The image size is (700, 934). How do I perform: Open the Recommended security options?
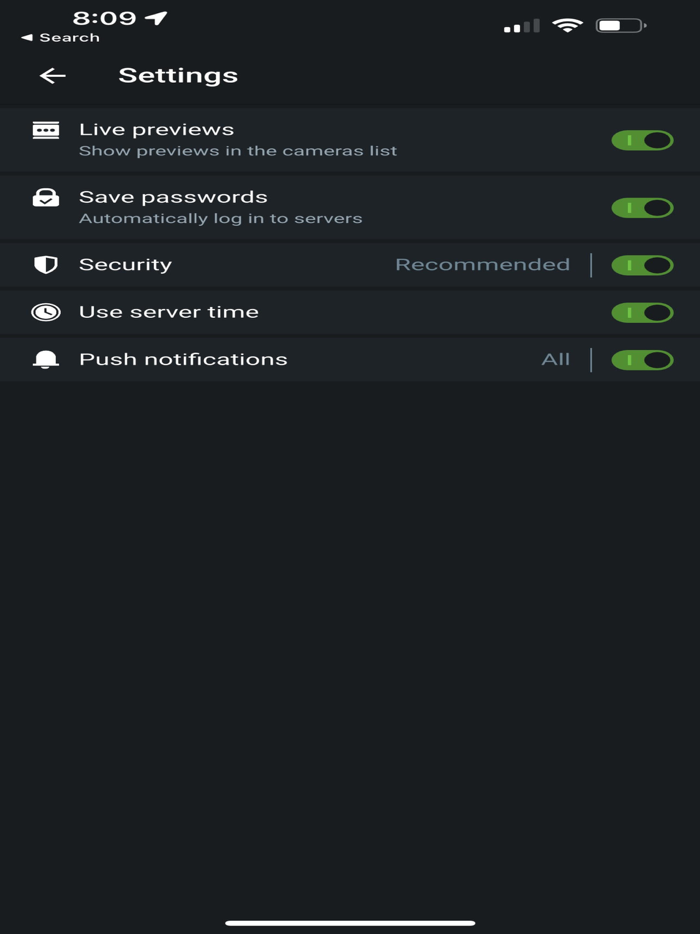pos(482,264)
